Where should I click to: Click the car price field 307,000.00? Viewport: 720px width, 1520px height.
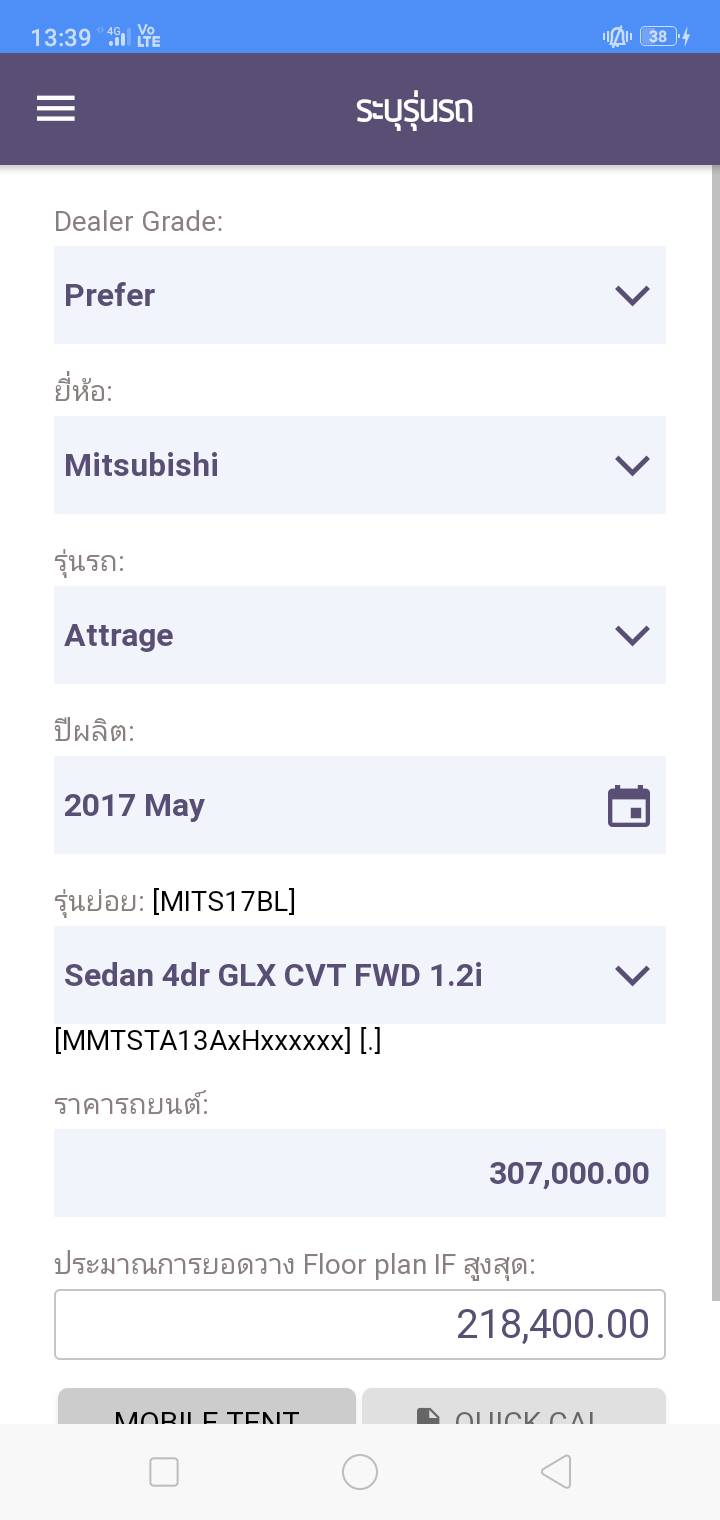tap(360, 1173)
